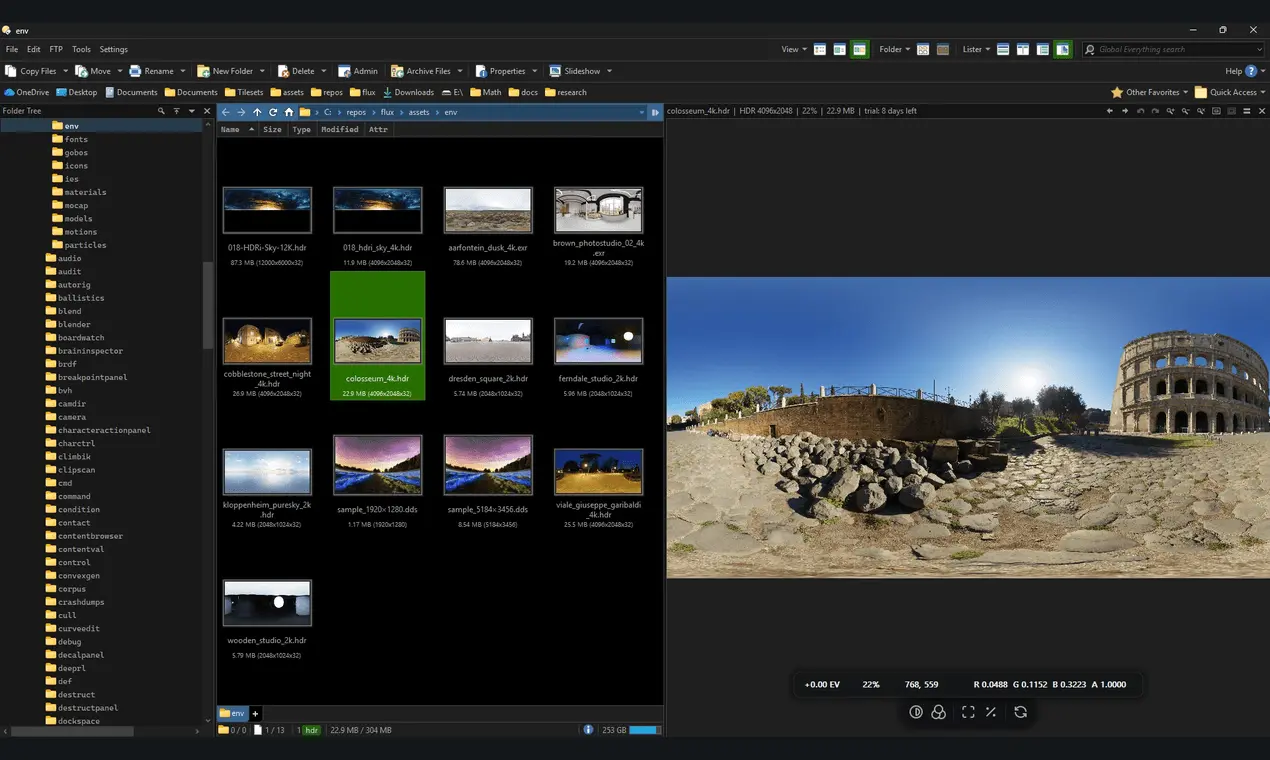The image size is (1270, 760).
Task: Open the Folder dropdown in top toolbar
Action: click(x=894, y=49)
